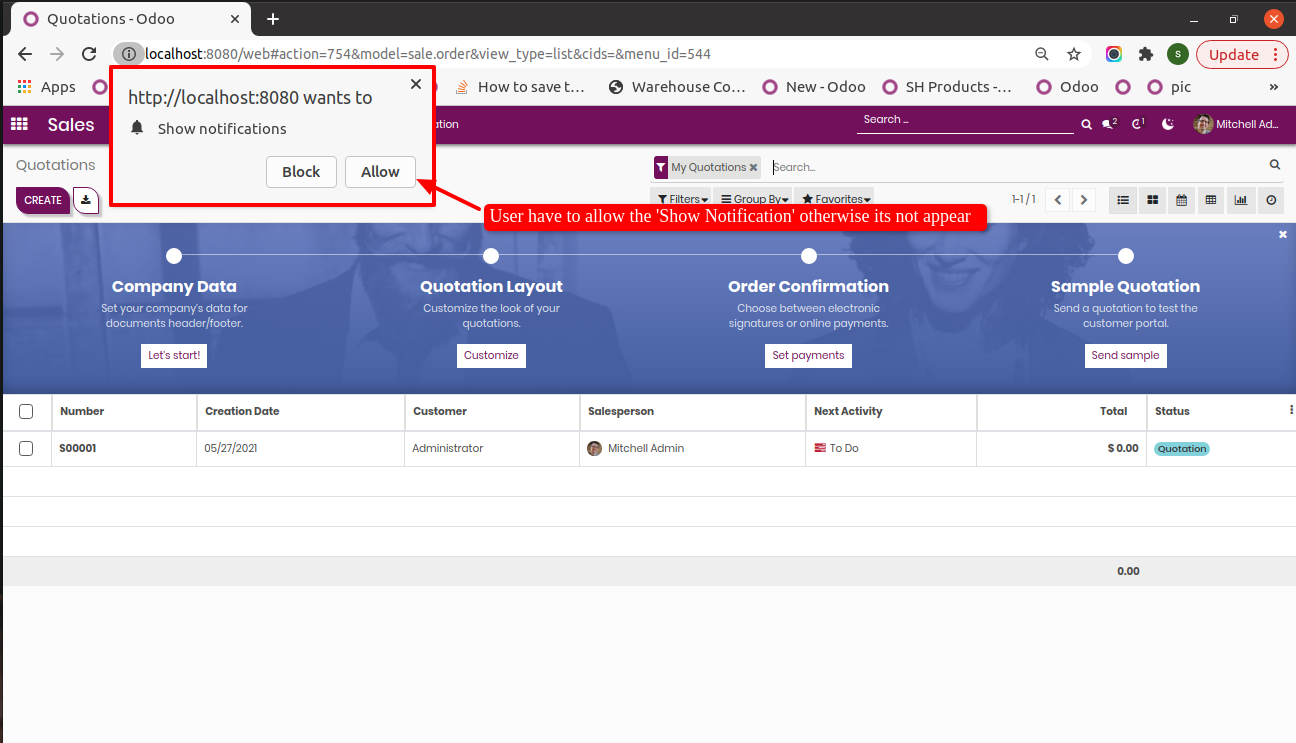Open the Warehouse Co... bookmark
Screen dimensions: 1296x743
pos(677,87)
